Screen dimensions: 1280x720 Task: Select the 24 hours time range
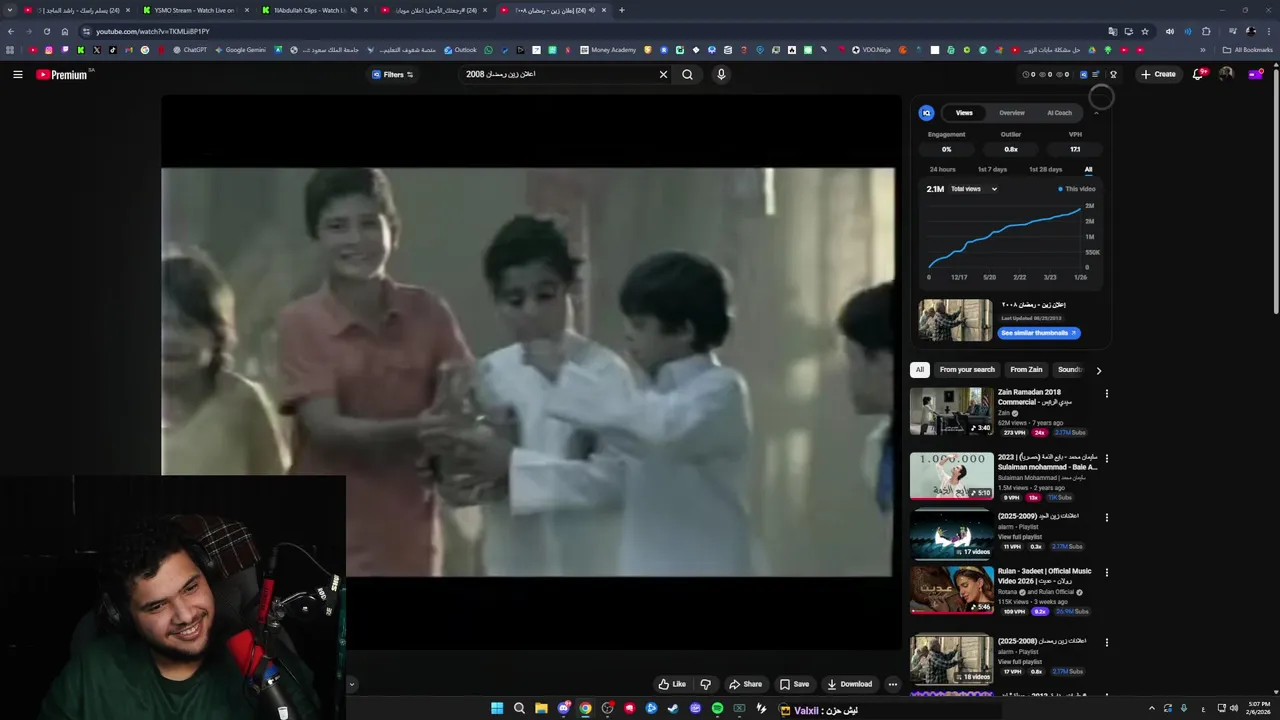click(942, 169)
